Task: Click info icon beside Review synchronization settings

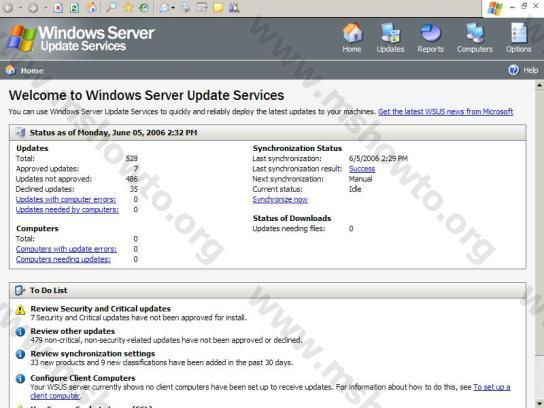Action: [x=20, y=354]
